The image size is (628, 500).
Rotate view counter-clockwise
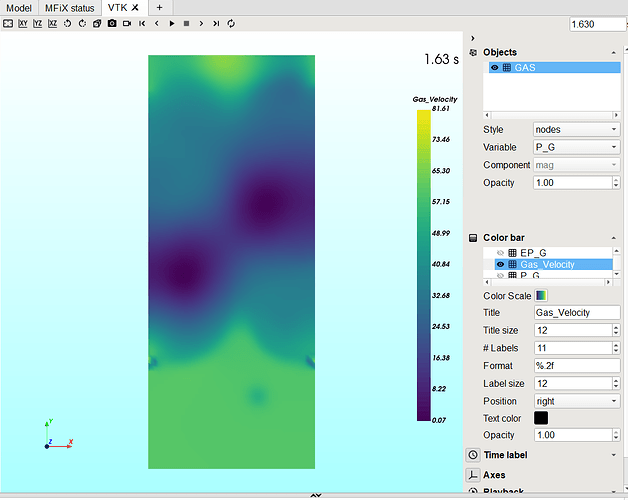67,24
